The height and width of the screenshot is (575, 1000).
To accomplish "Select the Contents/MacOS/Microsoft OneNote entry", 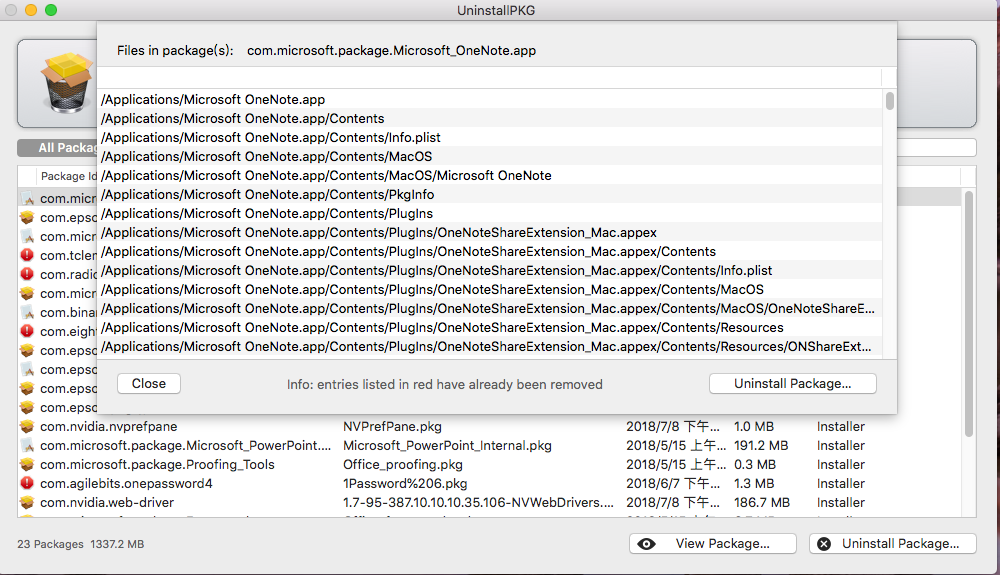I will click(490, 175).
